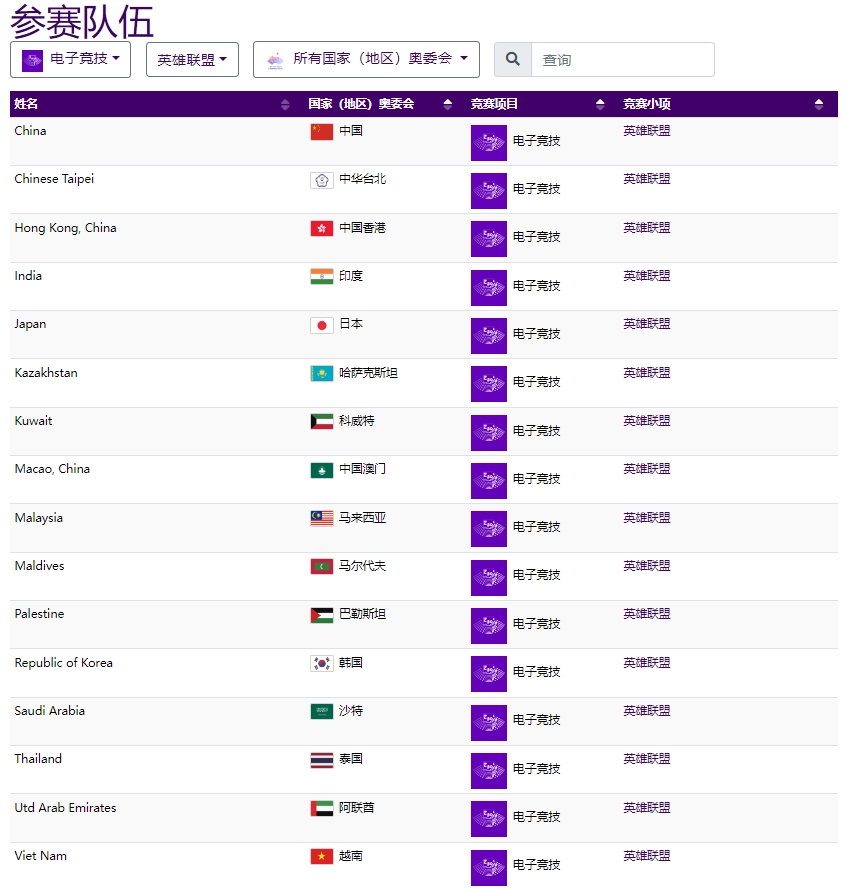
Task: Click the esports icon in Malaysia row
Action: (489, 528)
